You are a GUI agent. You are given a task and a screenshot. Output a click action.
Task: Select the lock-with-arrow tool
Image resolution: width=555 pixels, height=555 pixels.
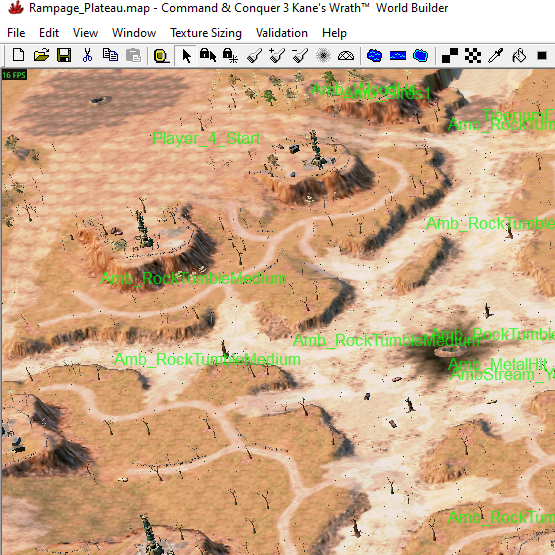pyautogui.click(x=208, y=56)
